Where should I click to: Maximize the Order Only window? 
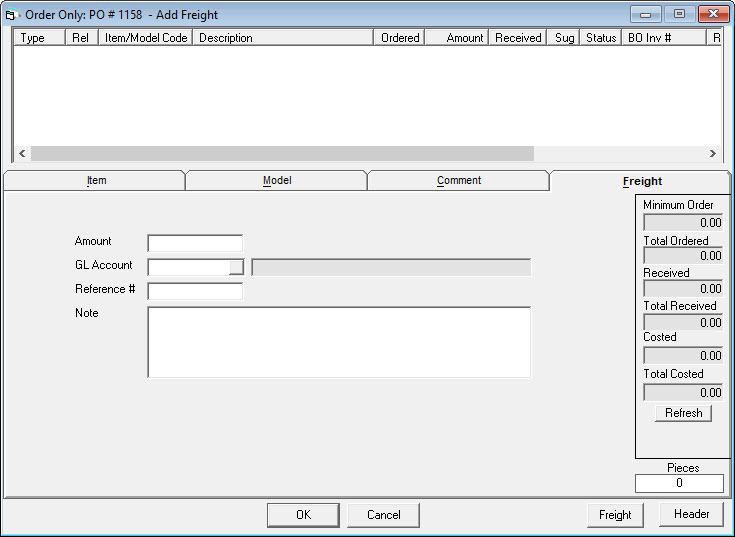point(679,14)
